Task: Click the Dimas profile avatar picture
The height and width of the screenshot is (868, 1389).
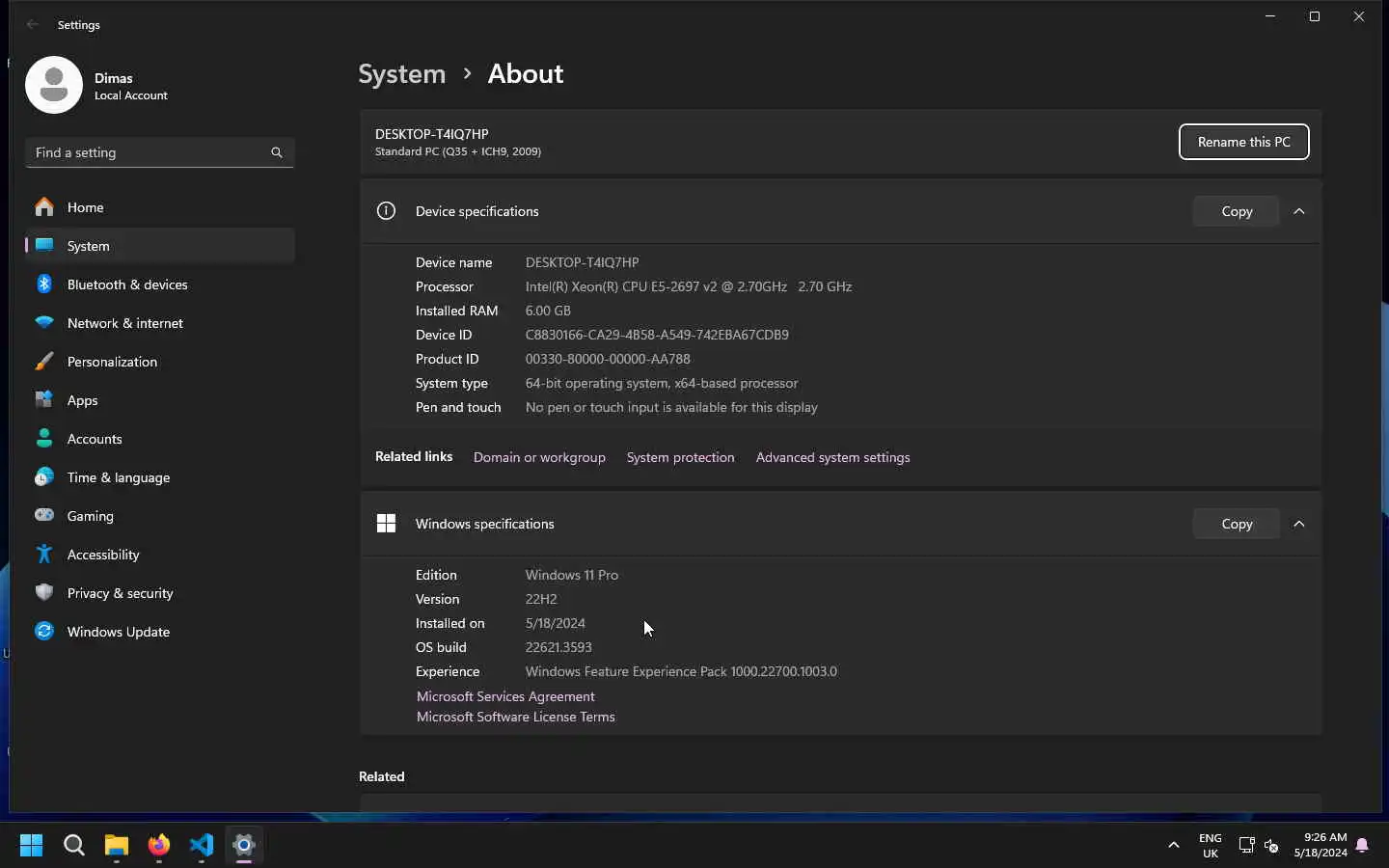Action: (54, 85)
